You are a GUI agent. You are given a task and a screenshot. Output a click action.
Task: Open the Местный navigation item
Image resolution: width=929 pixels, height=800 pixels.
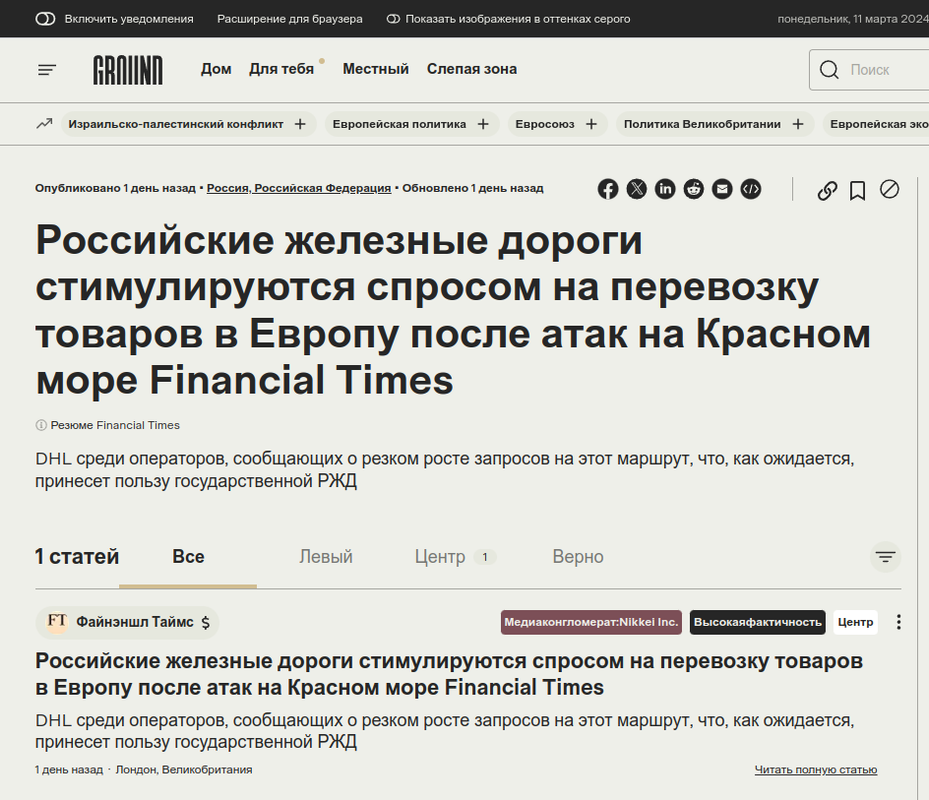[376, 69]
